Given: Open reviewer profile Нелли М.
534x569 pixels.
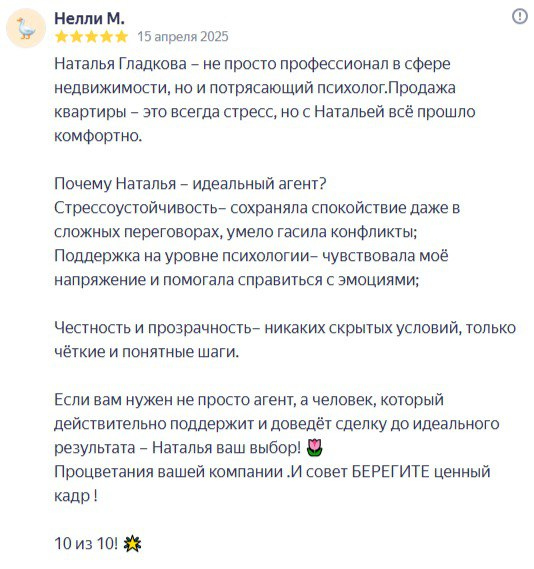Looking at the screenshot, I should [x=89, y=18].
